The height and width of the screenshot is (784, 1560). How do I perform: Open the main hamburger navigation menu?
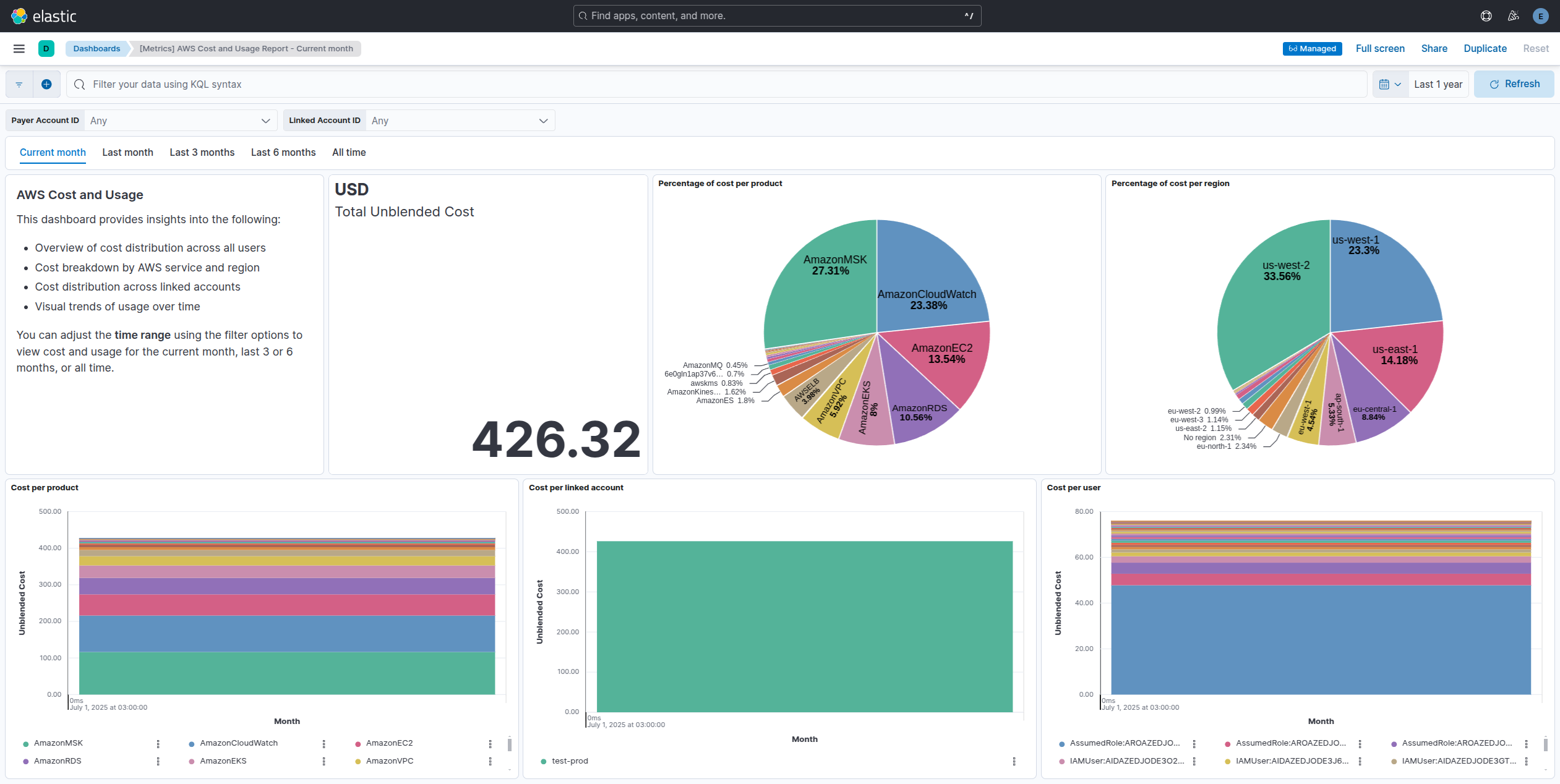19,49
